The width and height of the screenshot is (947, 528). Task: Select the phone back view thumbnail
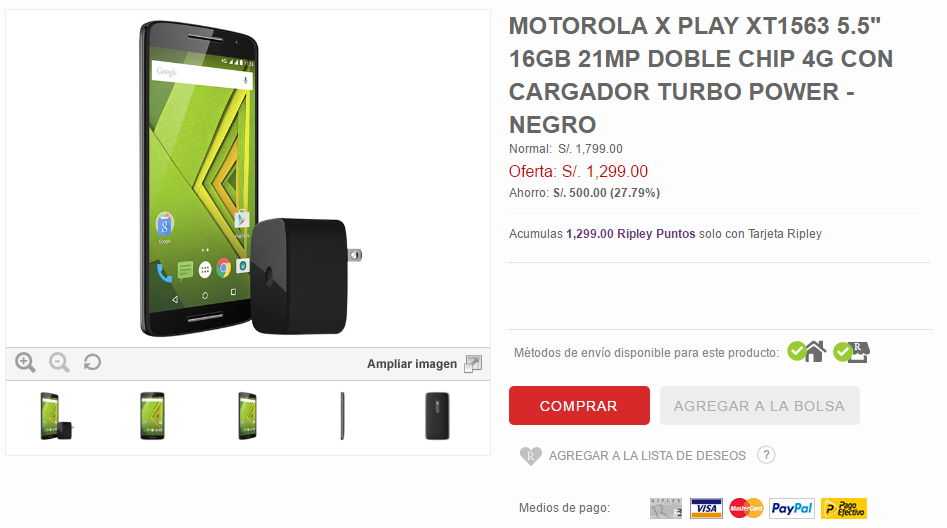tap(437, 416)
